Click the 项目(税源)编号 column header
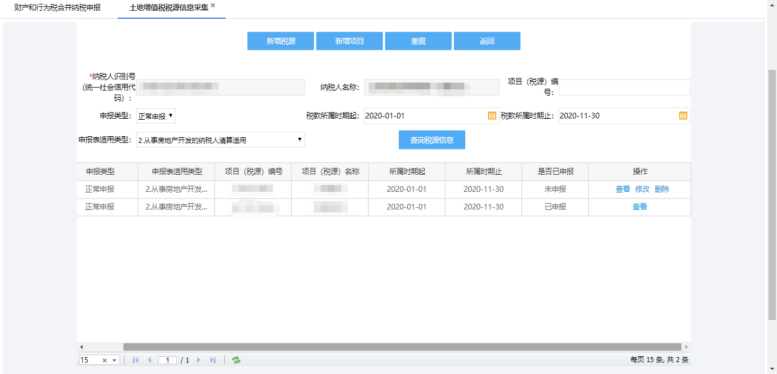The height and width of the screenshot is (374, 777). click(254, 171)
